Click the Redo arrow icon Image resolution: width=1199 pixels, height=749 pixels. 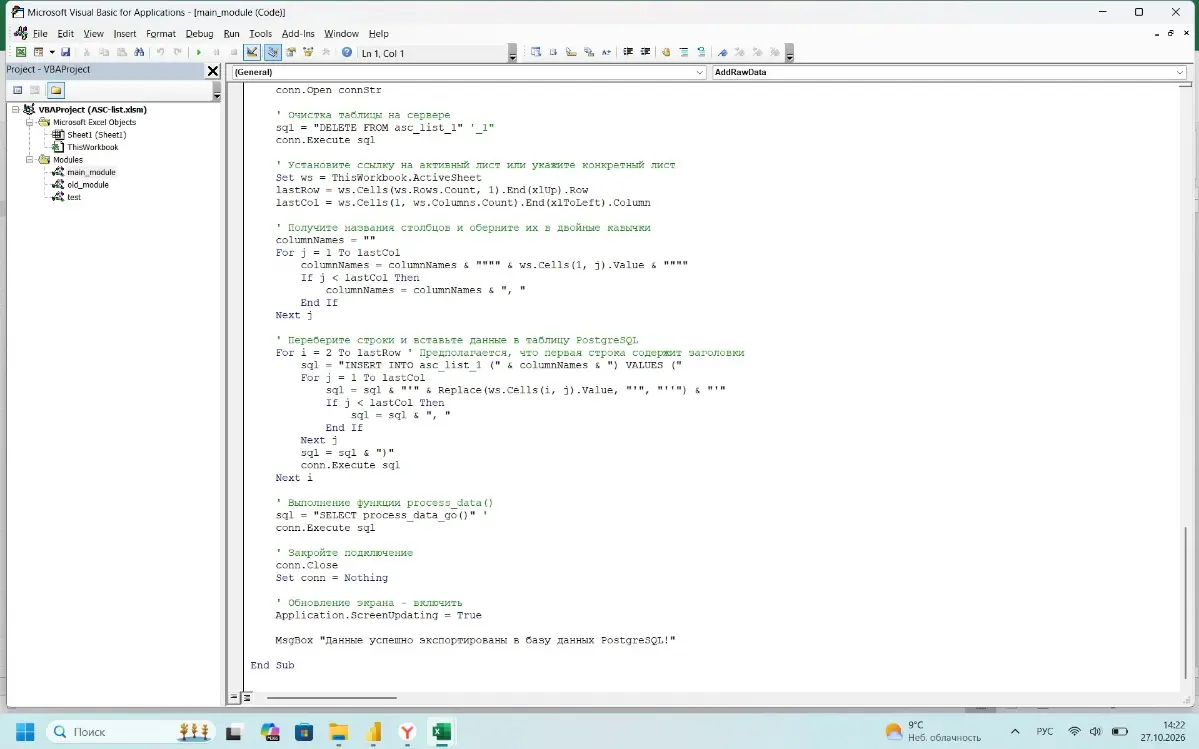[177, 52]
